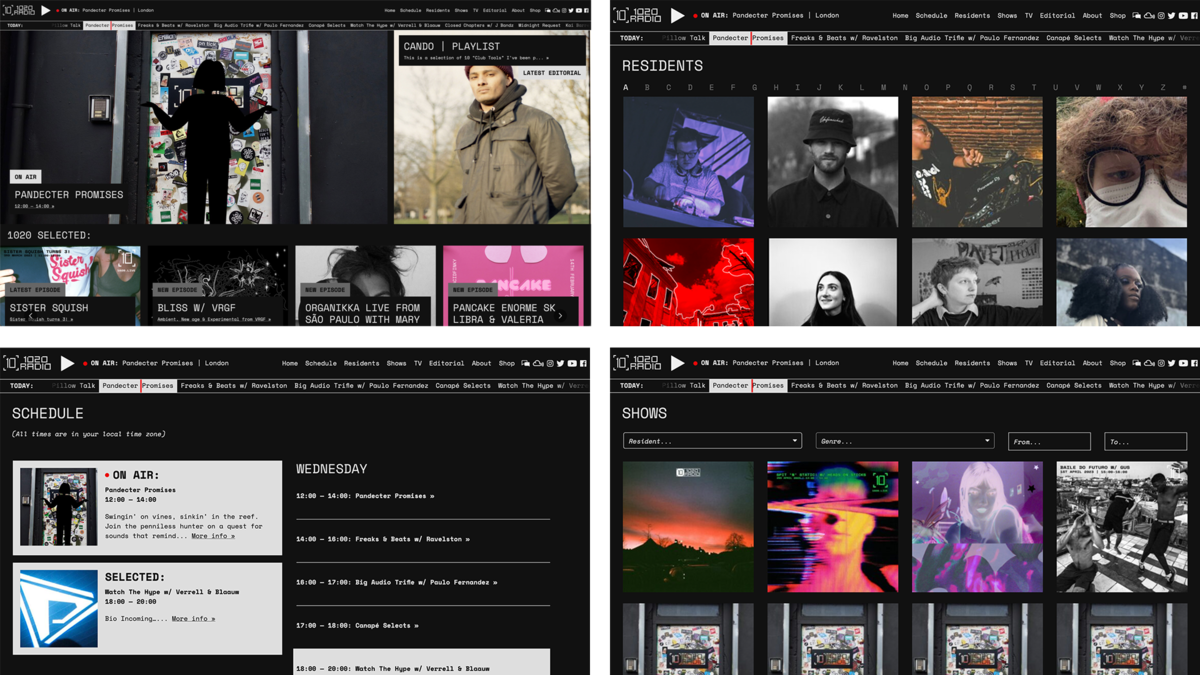Click Freaks & Beats in the Residents page today ticker
This screenshot has height=675, width=1200.
pos(844,38)
